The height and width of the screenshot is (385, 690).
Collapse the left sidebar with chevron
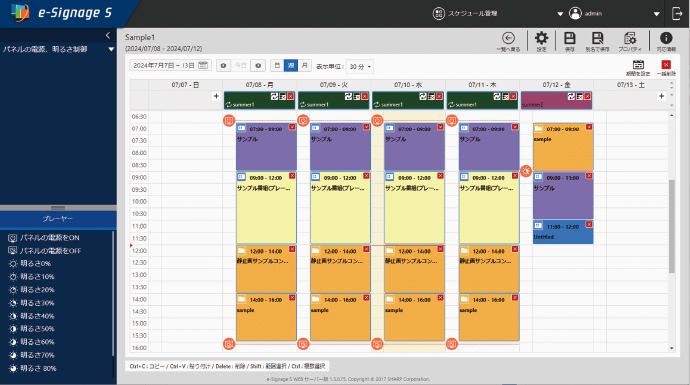[x=108, y=35]
